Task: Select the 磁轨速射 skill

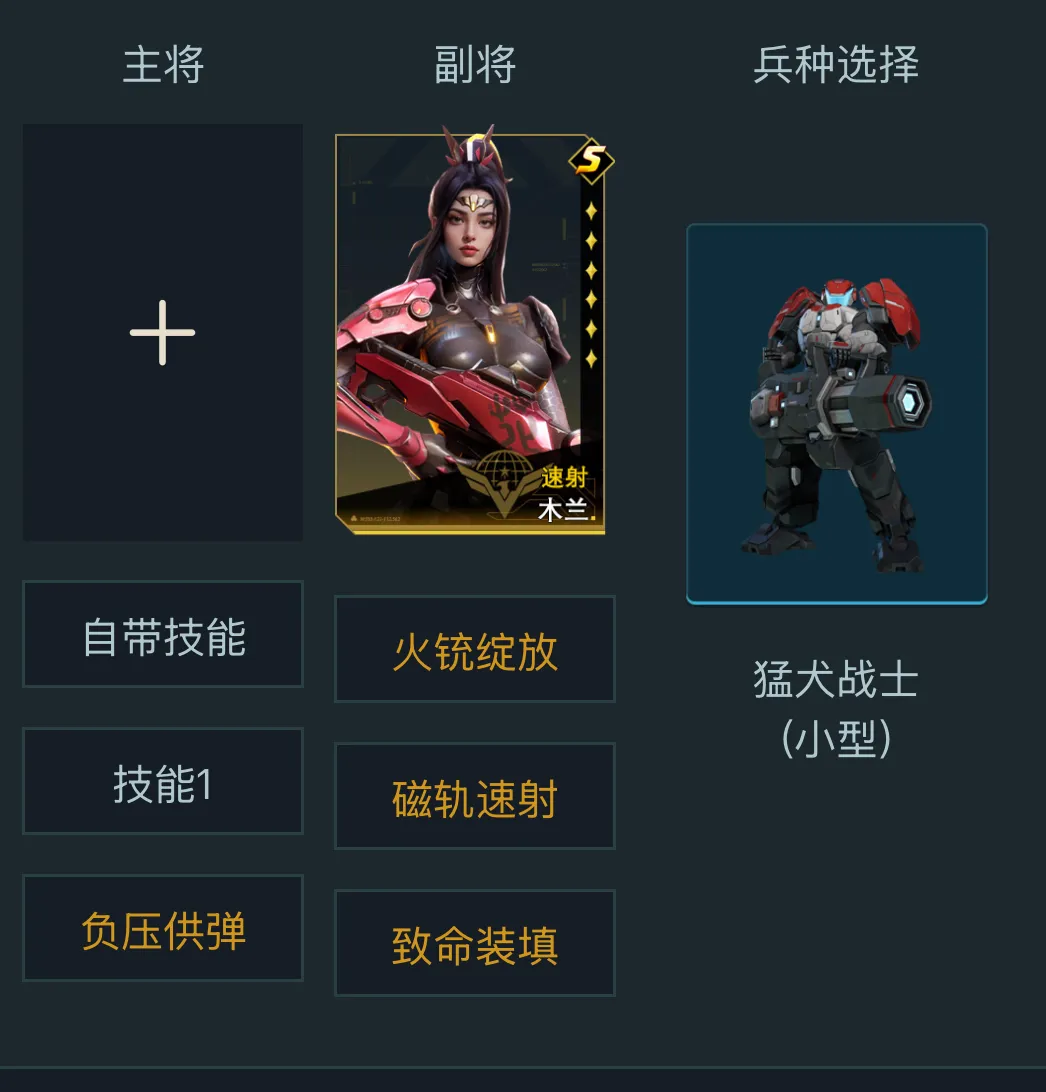Action: (475, 796)
